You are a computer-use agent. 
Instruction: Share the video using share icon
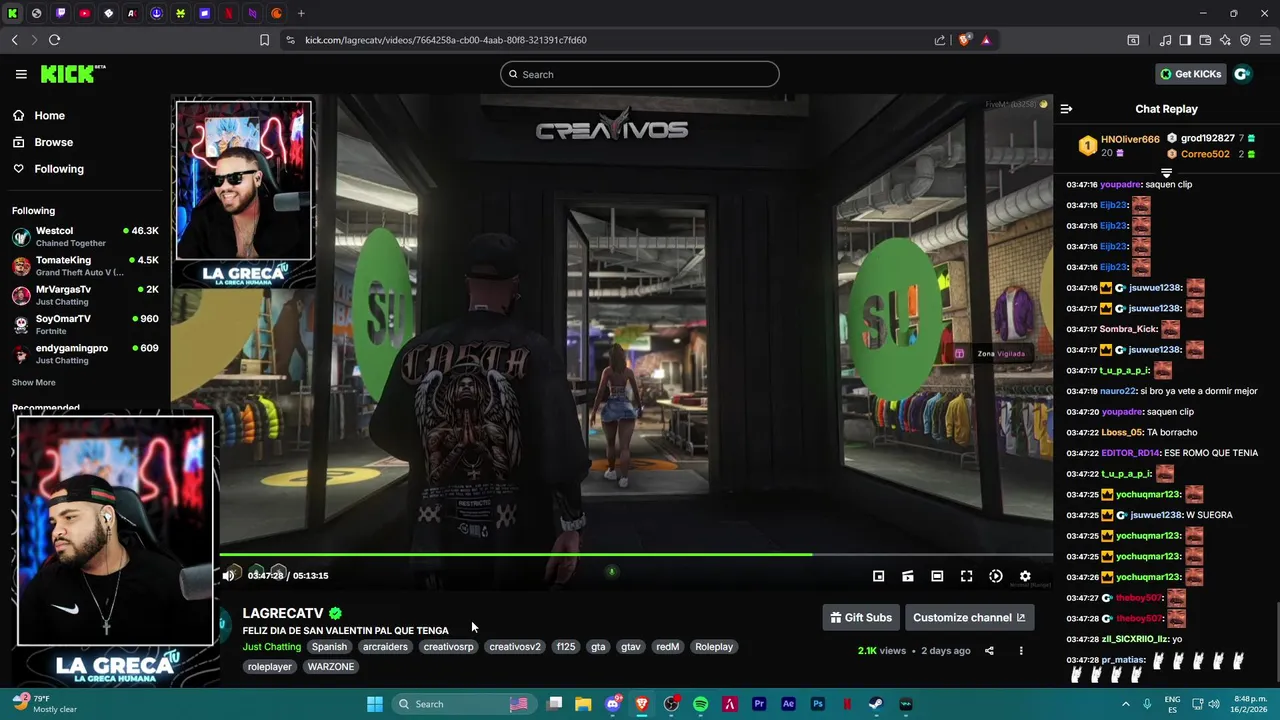point(989,651)
